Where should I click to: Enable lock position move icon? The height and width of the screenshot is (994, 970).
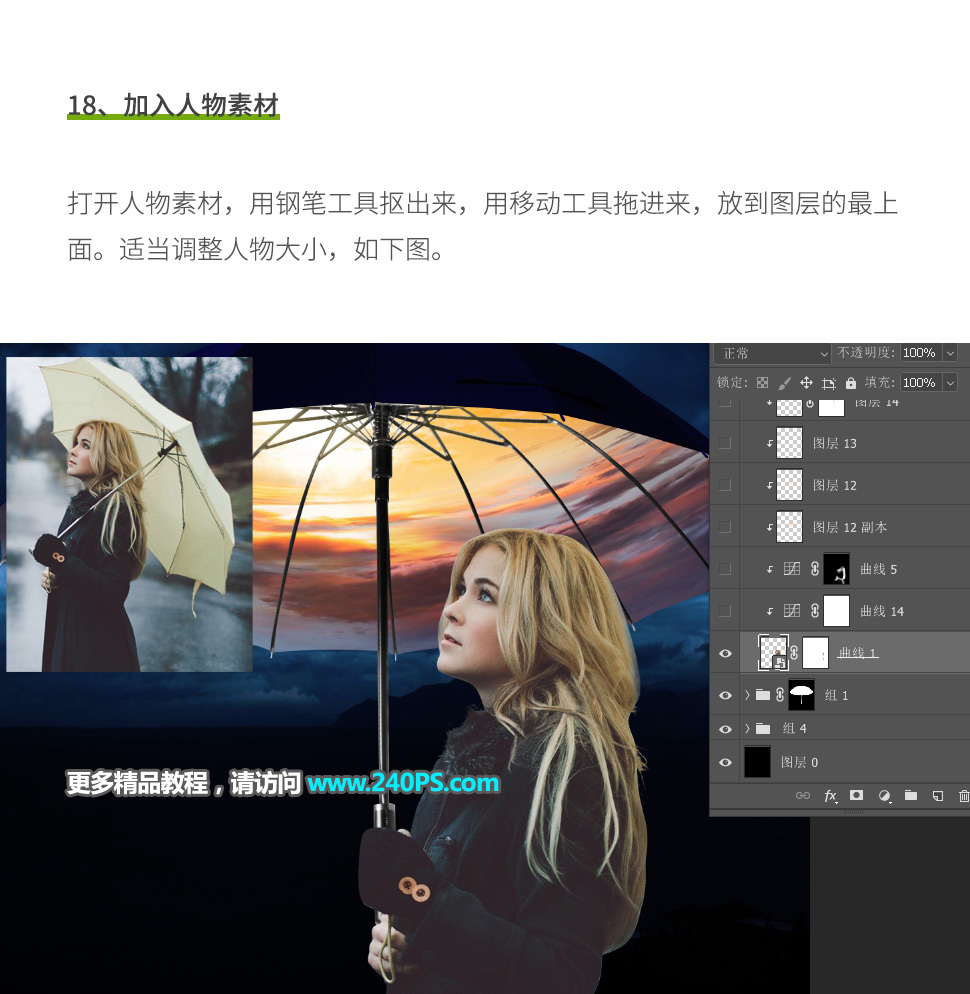click(x=807, y=382)
